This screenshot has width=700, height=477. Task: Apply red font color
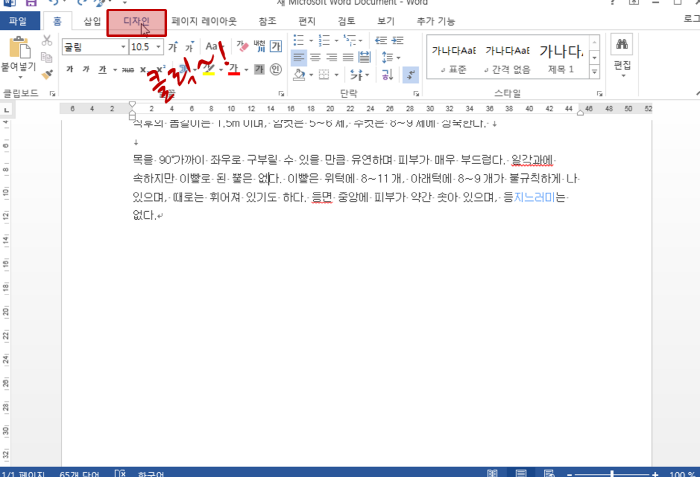234,69
